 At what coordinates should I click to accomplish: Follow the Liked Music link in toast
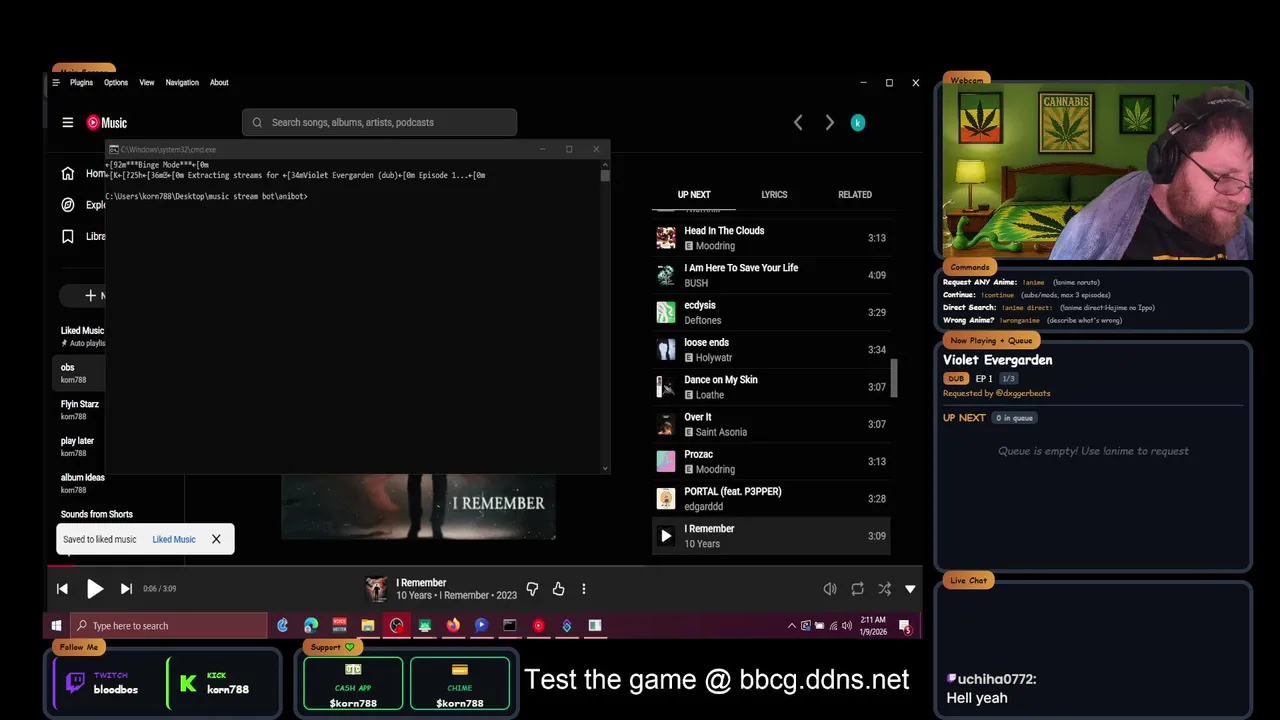[x=174, y=539]
